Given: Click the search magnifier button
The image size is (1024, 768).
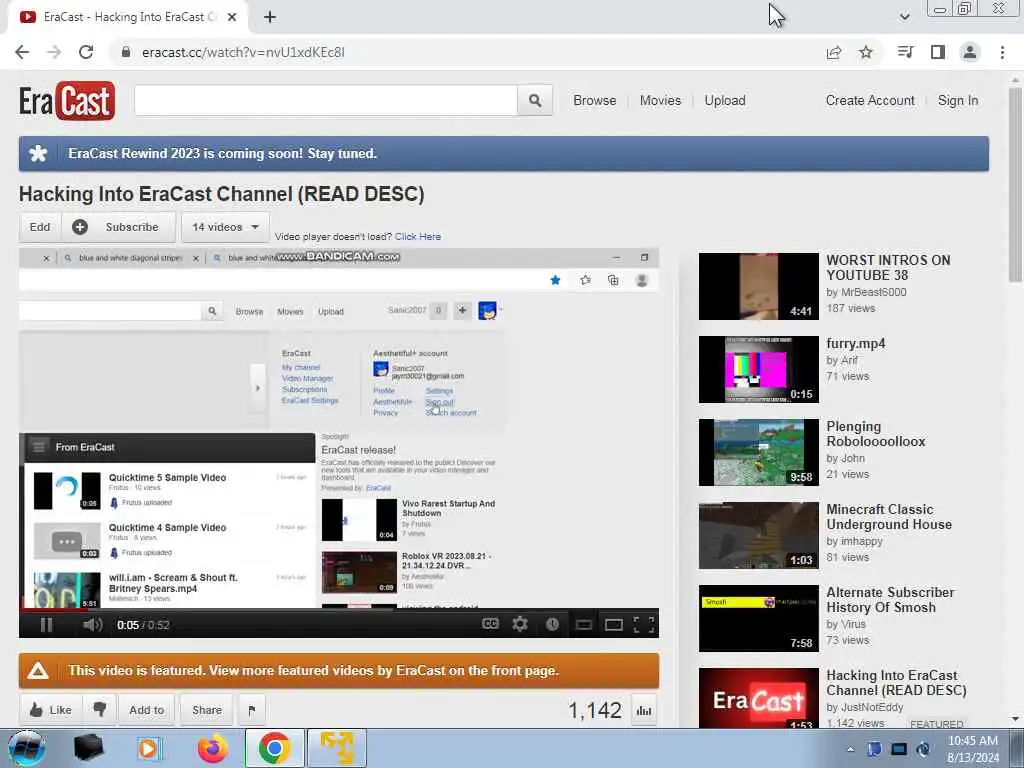Looking at the screenshot, I should click(x=535, y=101).
